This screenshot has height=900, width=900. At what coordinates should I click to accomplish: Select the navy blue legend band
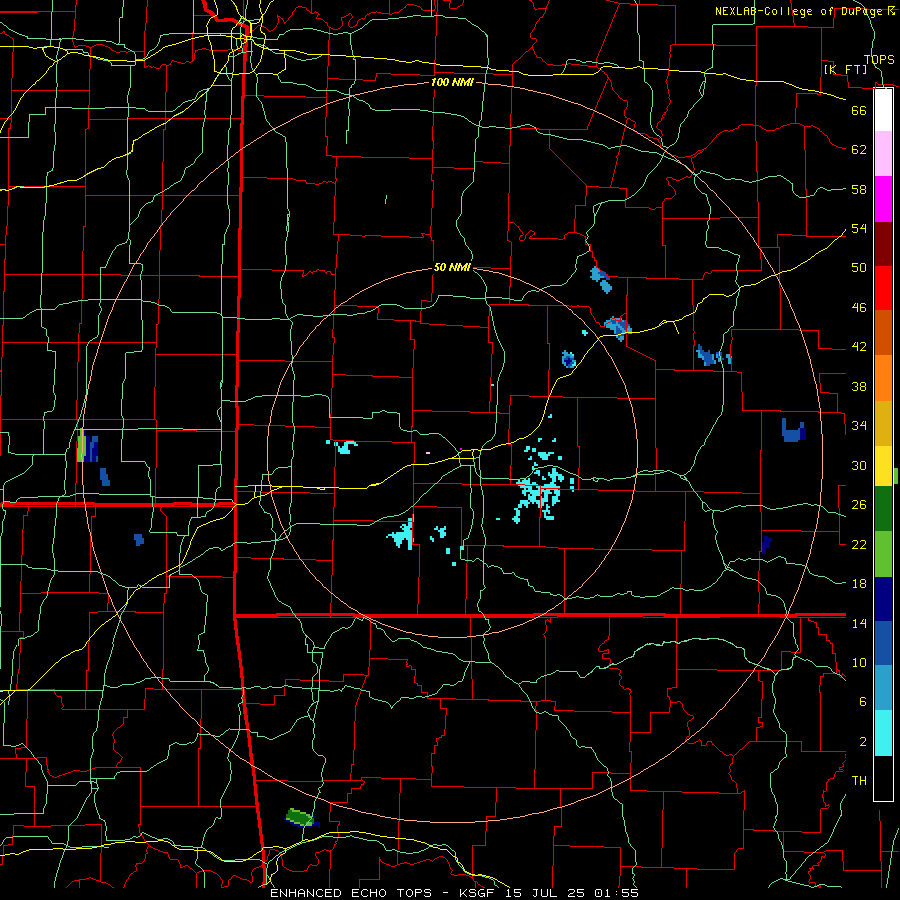pos(883,599)
